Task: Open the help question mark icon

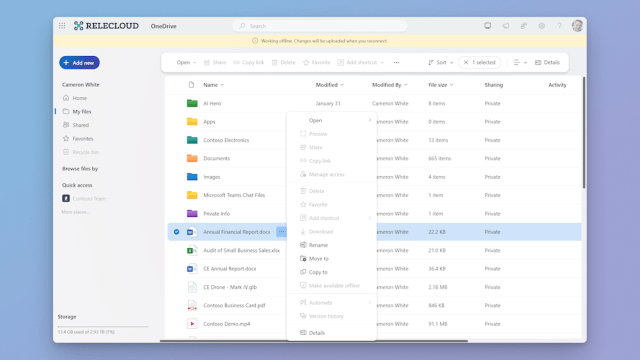Action: 560,26
